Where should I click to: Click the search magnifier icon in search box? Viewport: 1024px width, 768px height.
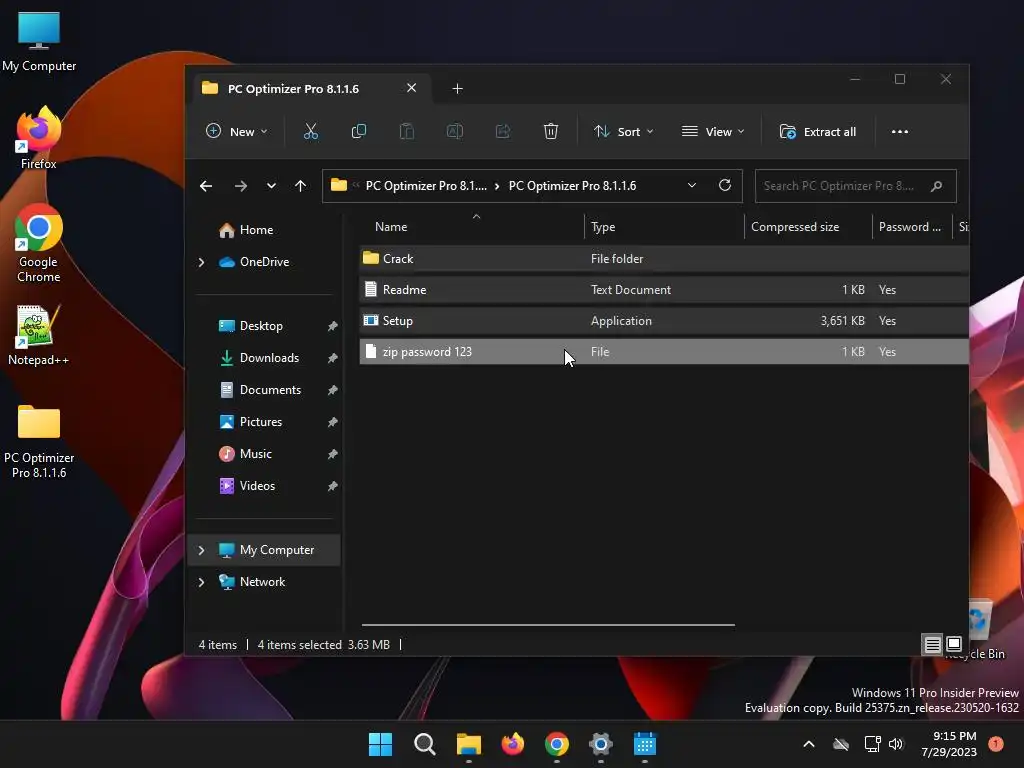coord(936,186)
